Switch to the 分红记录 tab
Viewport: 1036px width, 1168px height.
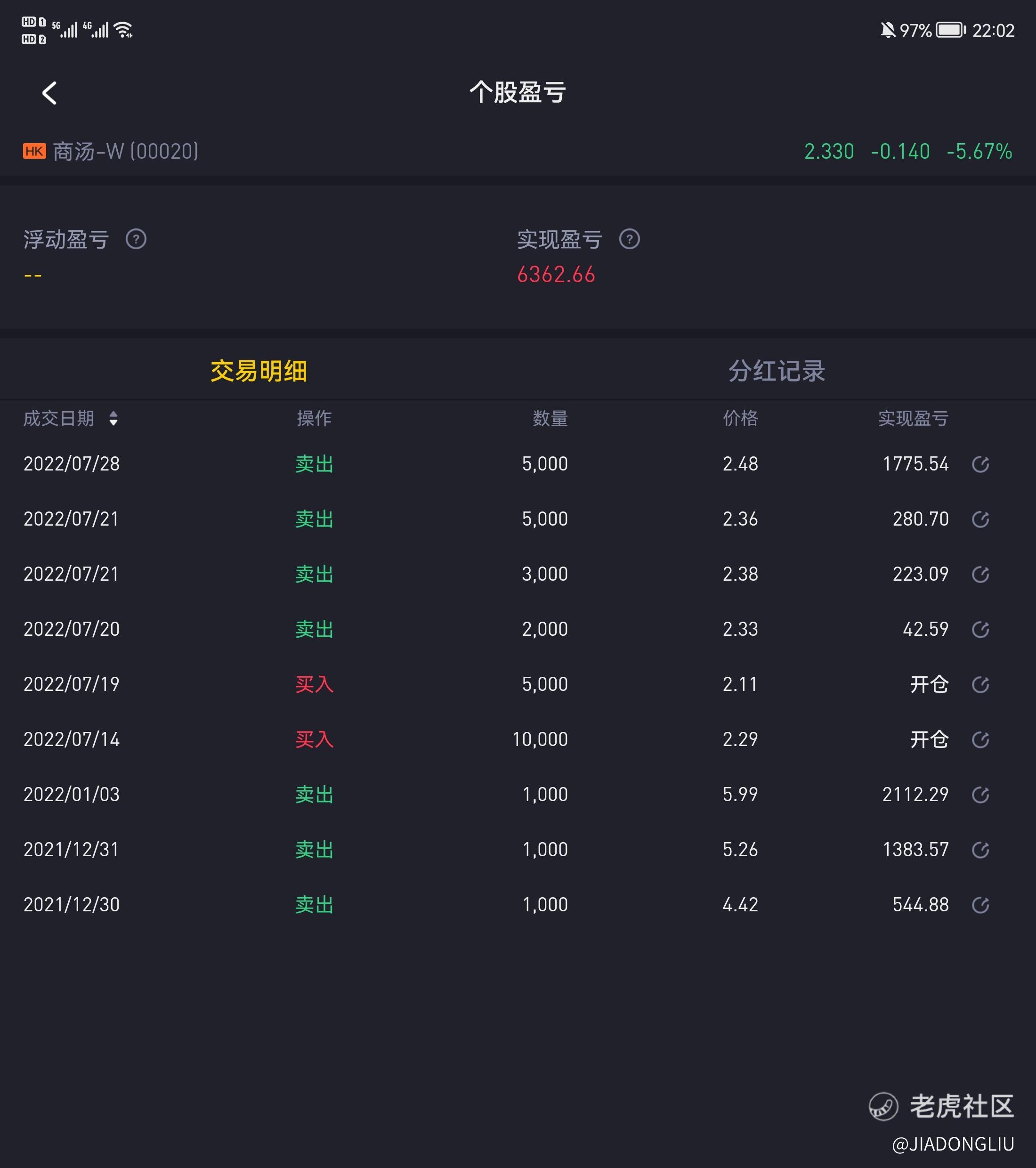pos(776,371)
